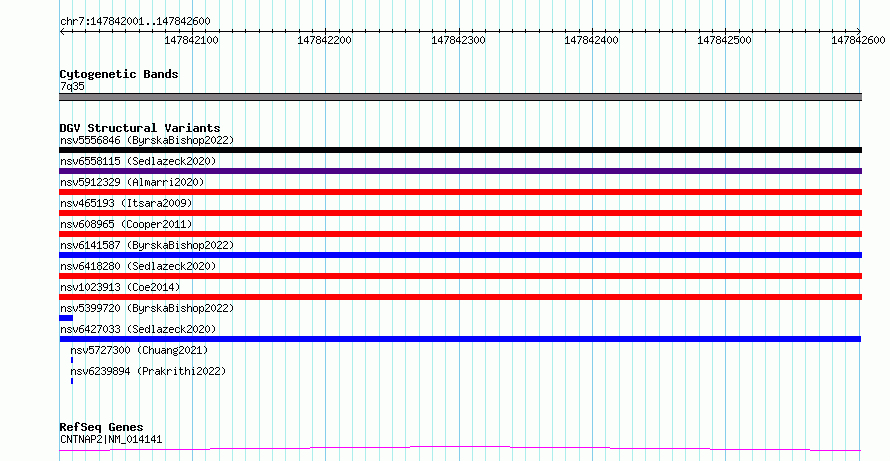Click ruler position 147842300
This screenshot has width=890, height=461.
point(458,40)
